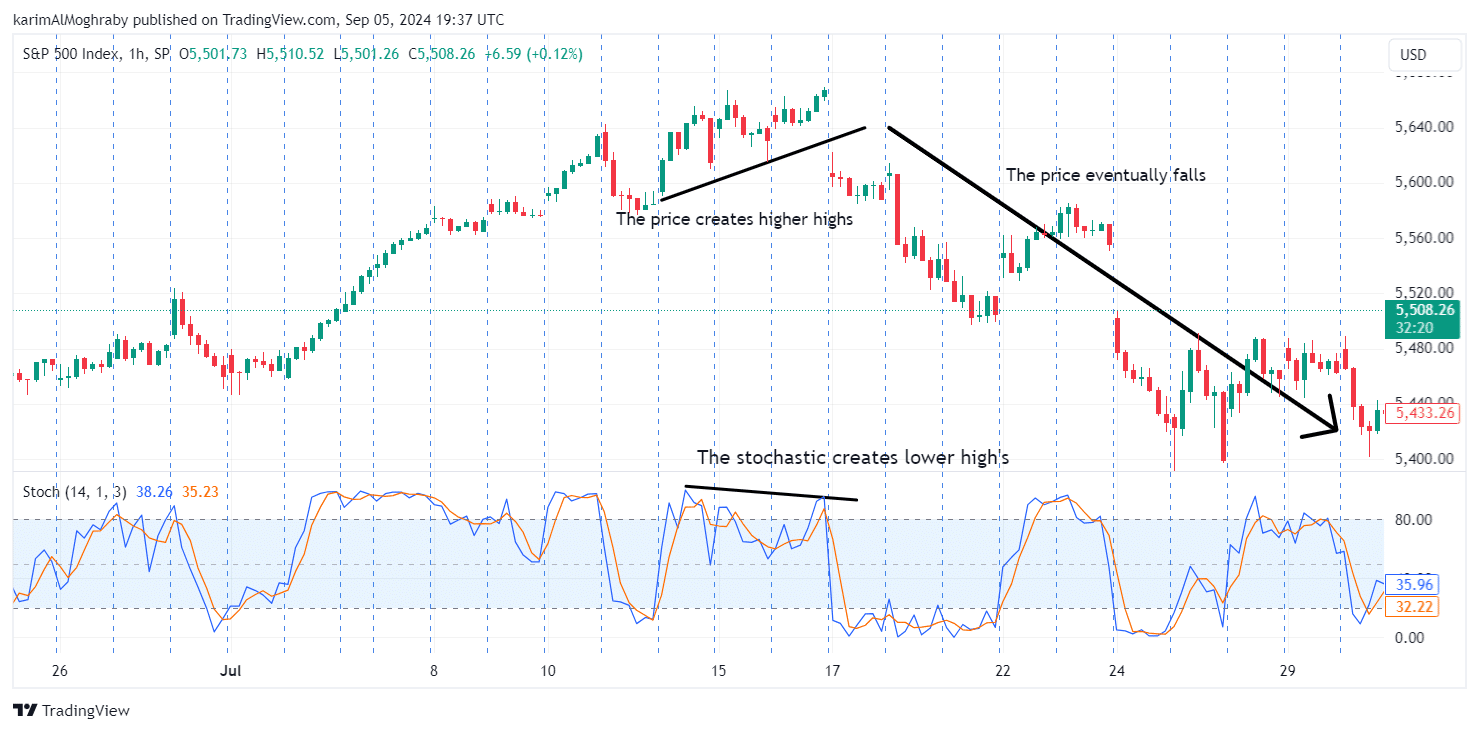
Task: Click the high value H5,510.52
Action: coord(290,54)
